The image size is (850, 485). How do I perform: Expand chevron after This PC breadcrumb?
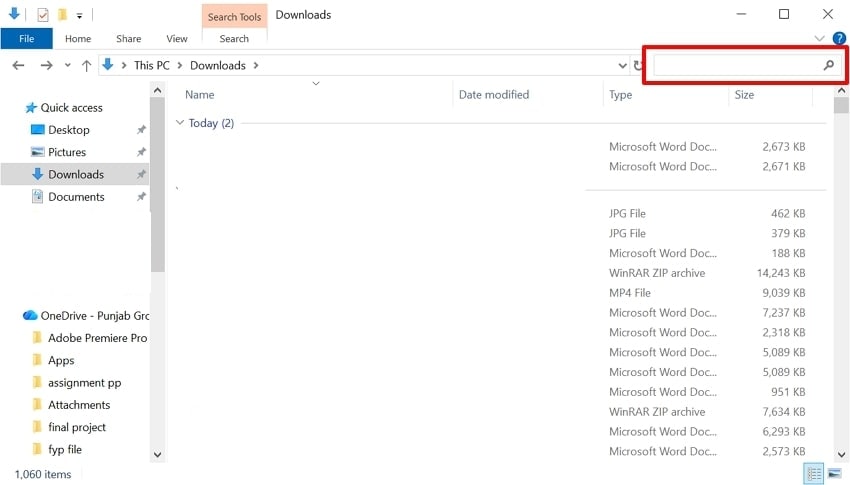coord(180,66)
